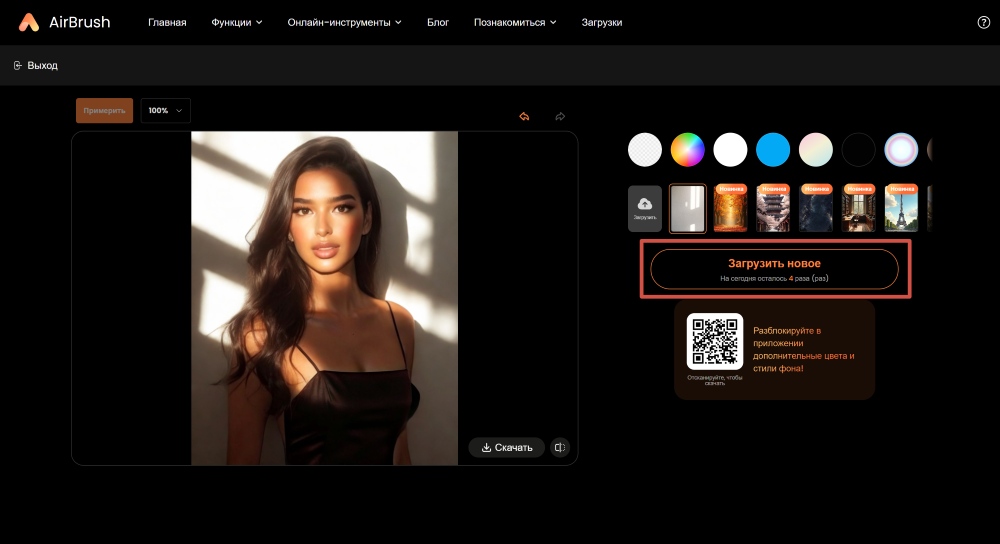Click the 'Отсканируйте, чтобы скачать' caption
Viewport: 1000px width, 544px height.
[715, 380]
